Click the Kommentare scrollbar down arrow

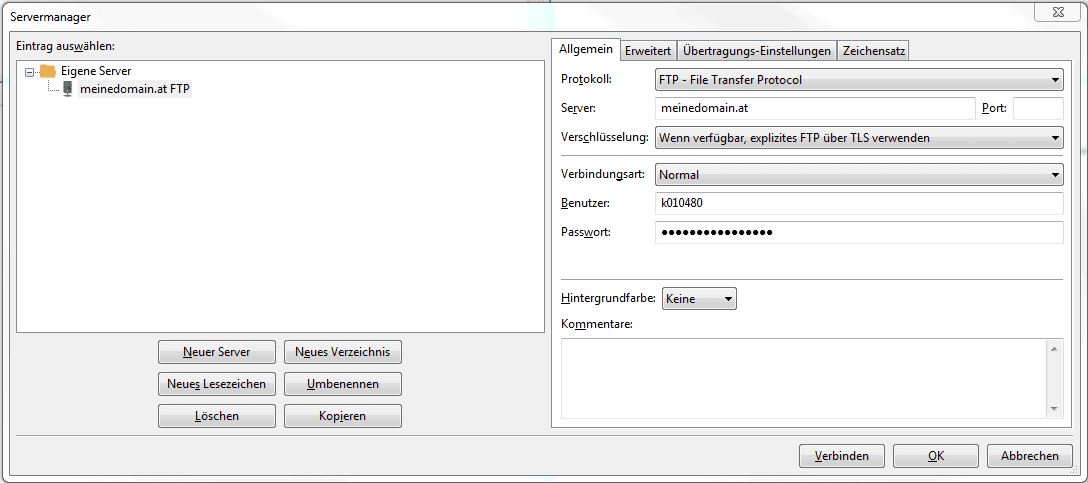[x=1054, y=409]
